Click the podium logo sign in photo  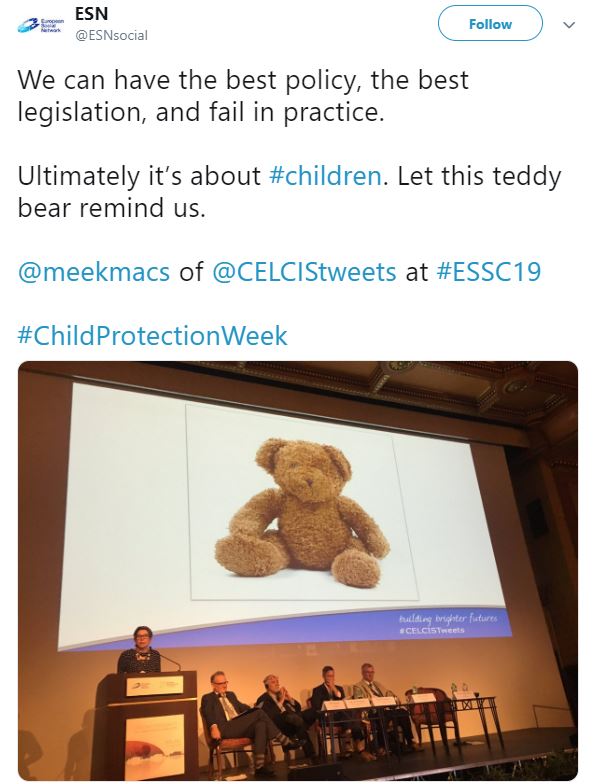pos(154,686)
